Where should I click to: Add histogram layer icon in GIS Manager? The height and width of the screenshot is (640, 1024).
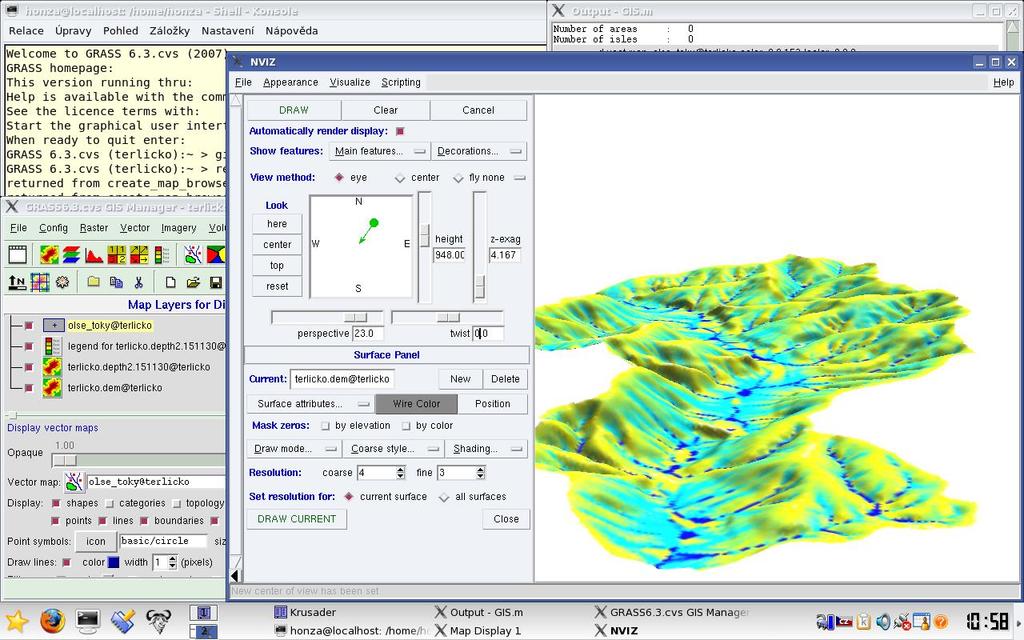tap(94, 254)
